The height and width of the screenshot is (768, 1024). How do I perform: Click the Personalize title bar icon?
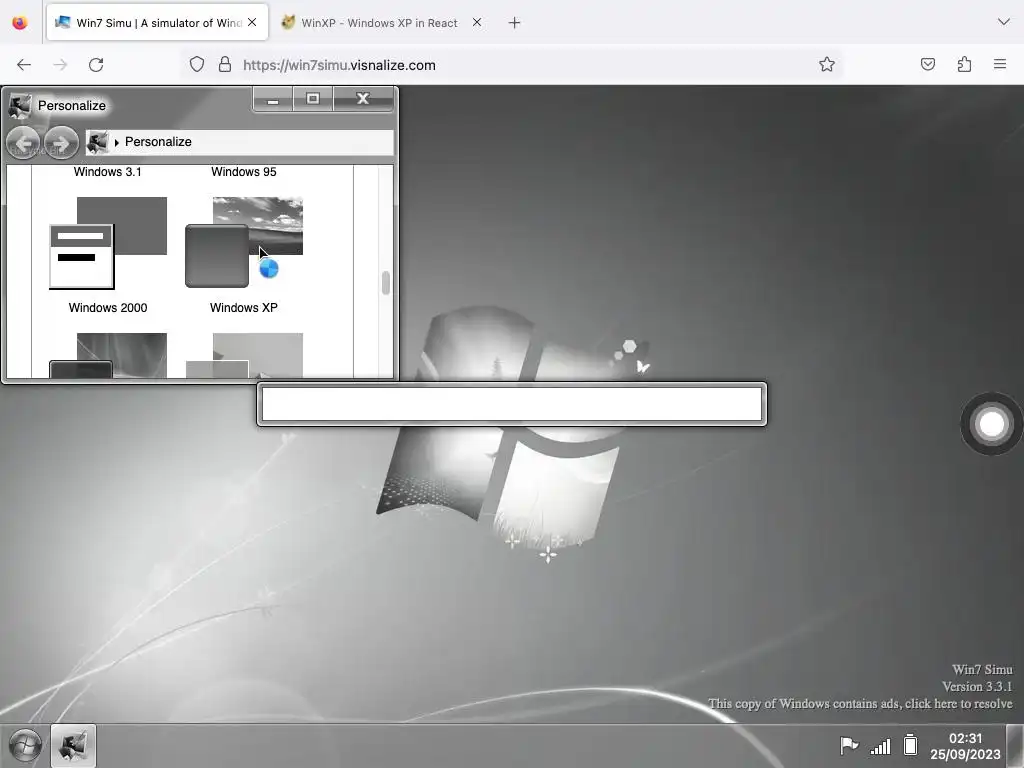click(x=20, y=105)
